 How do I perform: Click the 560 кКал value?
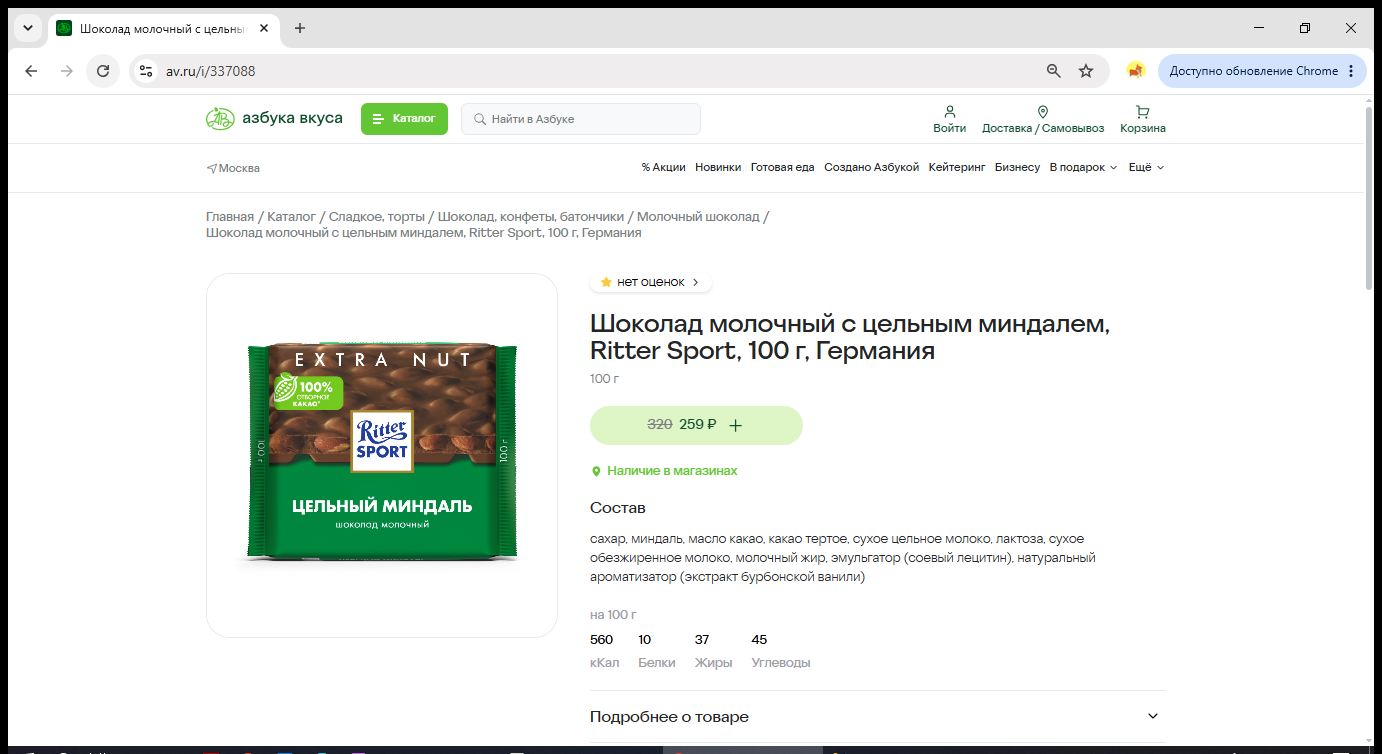[x=602, y=640]
